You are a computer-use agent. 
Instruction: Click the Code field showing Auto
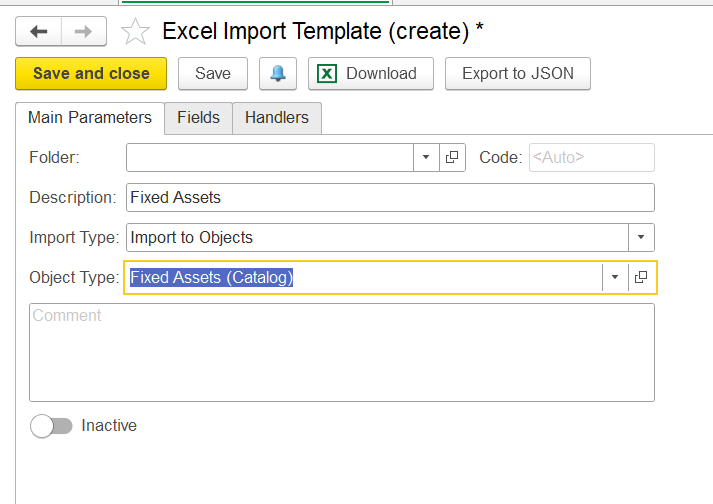592,157
